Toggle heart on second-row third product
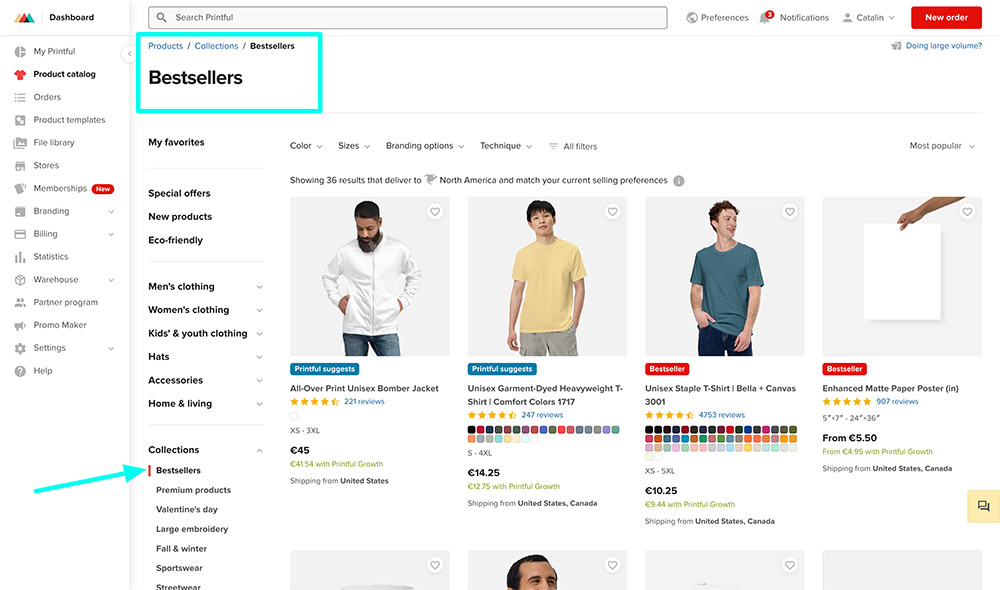 tap(790, 565)
